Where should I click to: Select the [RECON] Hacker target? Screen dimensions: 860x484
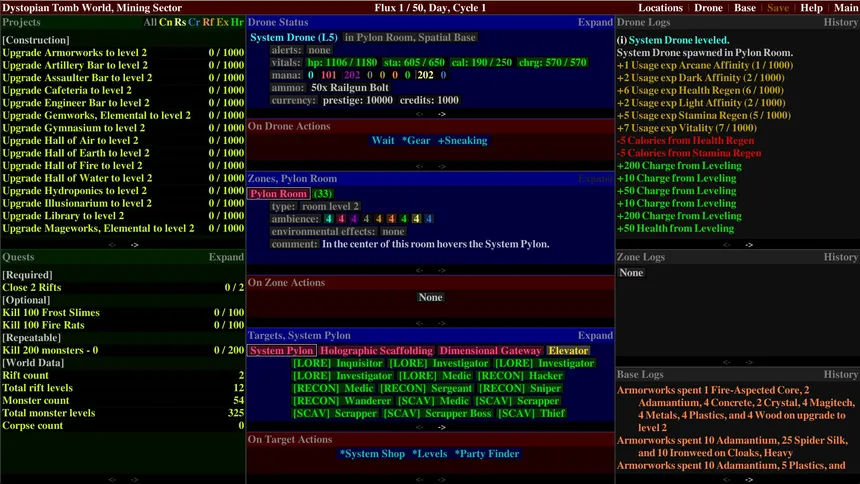[520, 376]
